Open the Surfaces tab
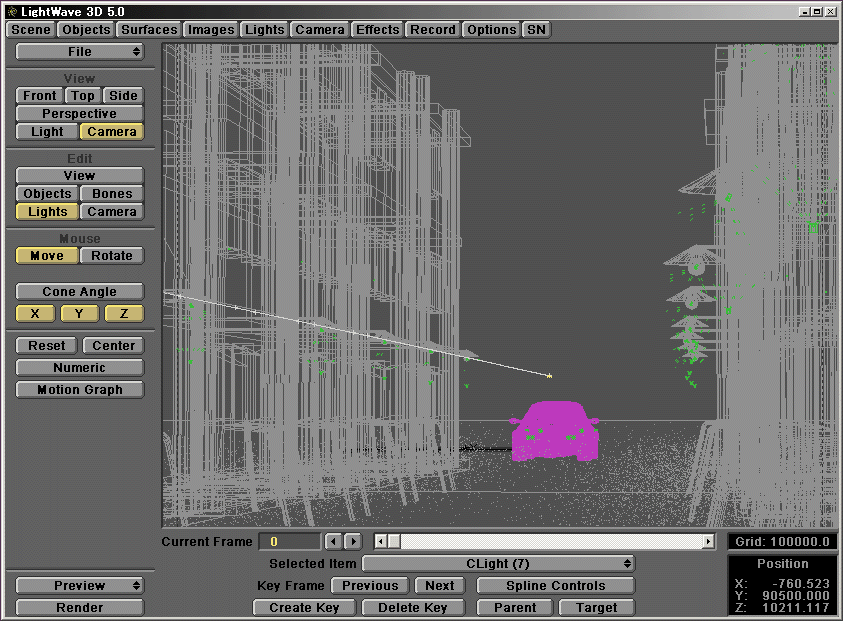 pyautogui.click(x=149, y=29)
